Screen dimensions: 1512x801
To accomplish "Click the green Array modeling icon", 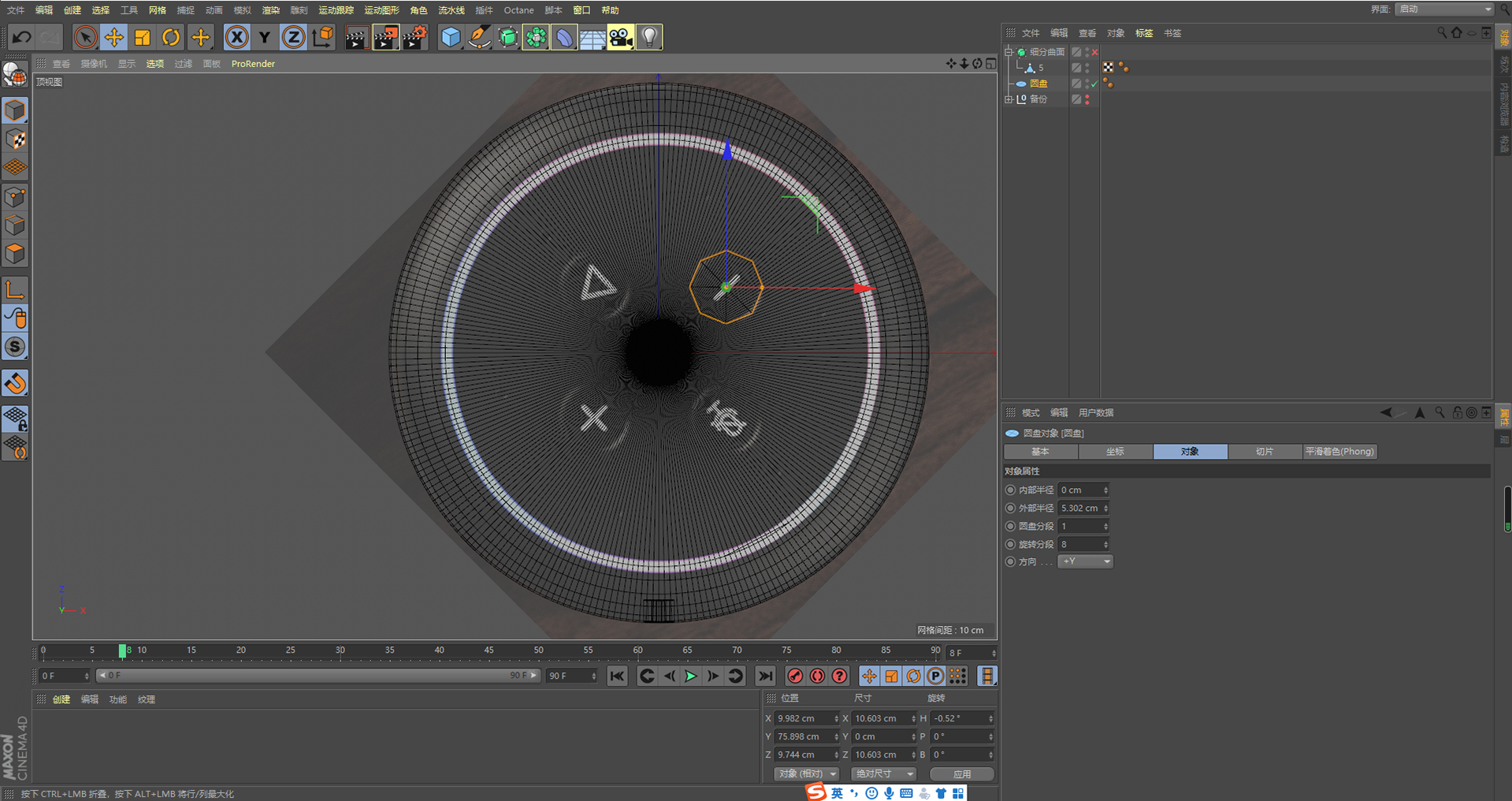I will click(x=536, y=37).
